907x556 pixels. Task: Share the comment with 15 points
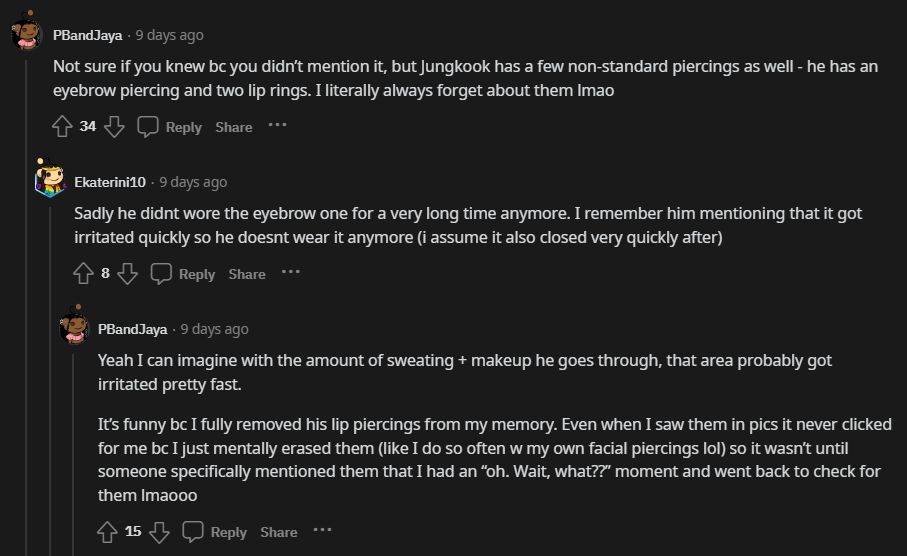pos(279,532)
